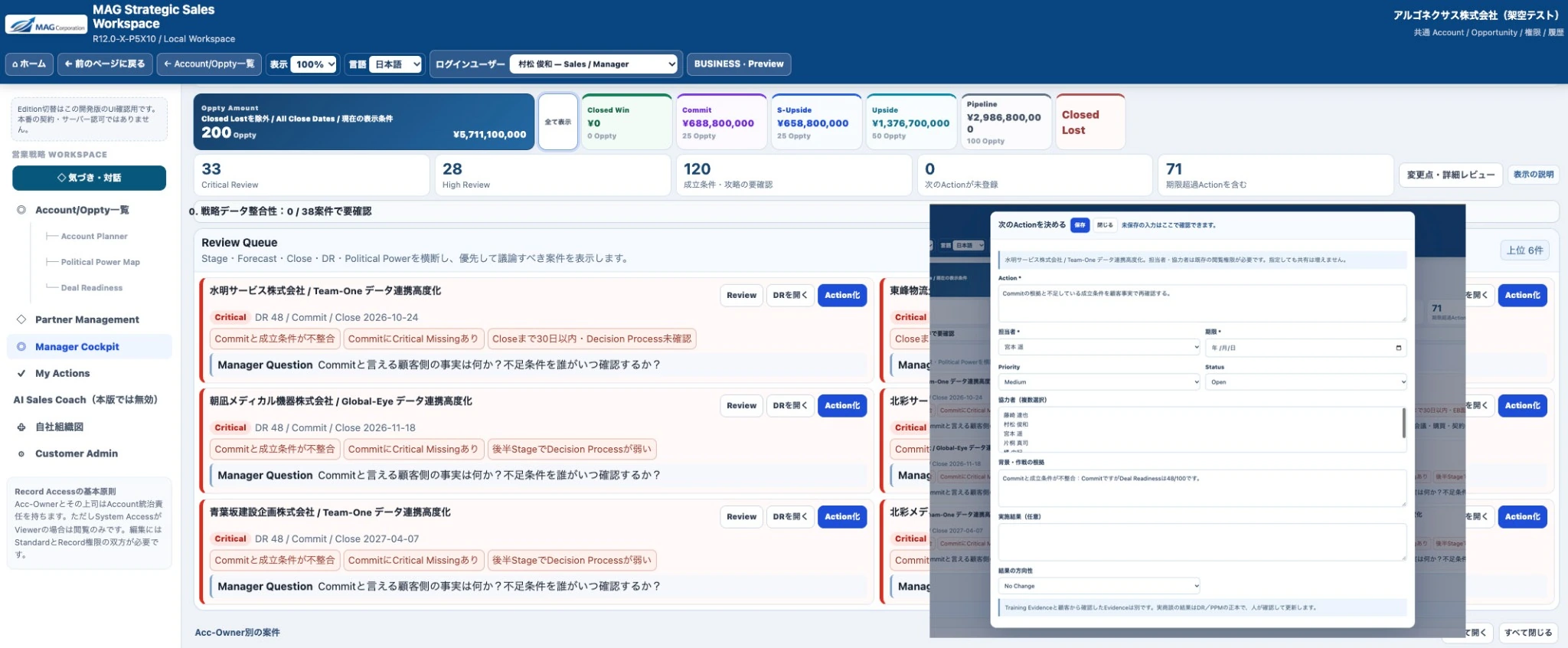Image resolution: width=1568 pixels, height=648 pixels.
Task: Open the ログインユーザー selector dropdown
Action: click(594, 64)
